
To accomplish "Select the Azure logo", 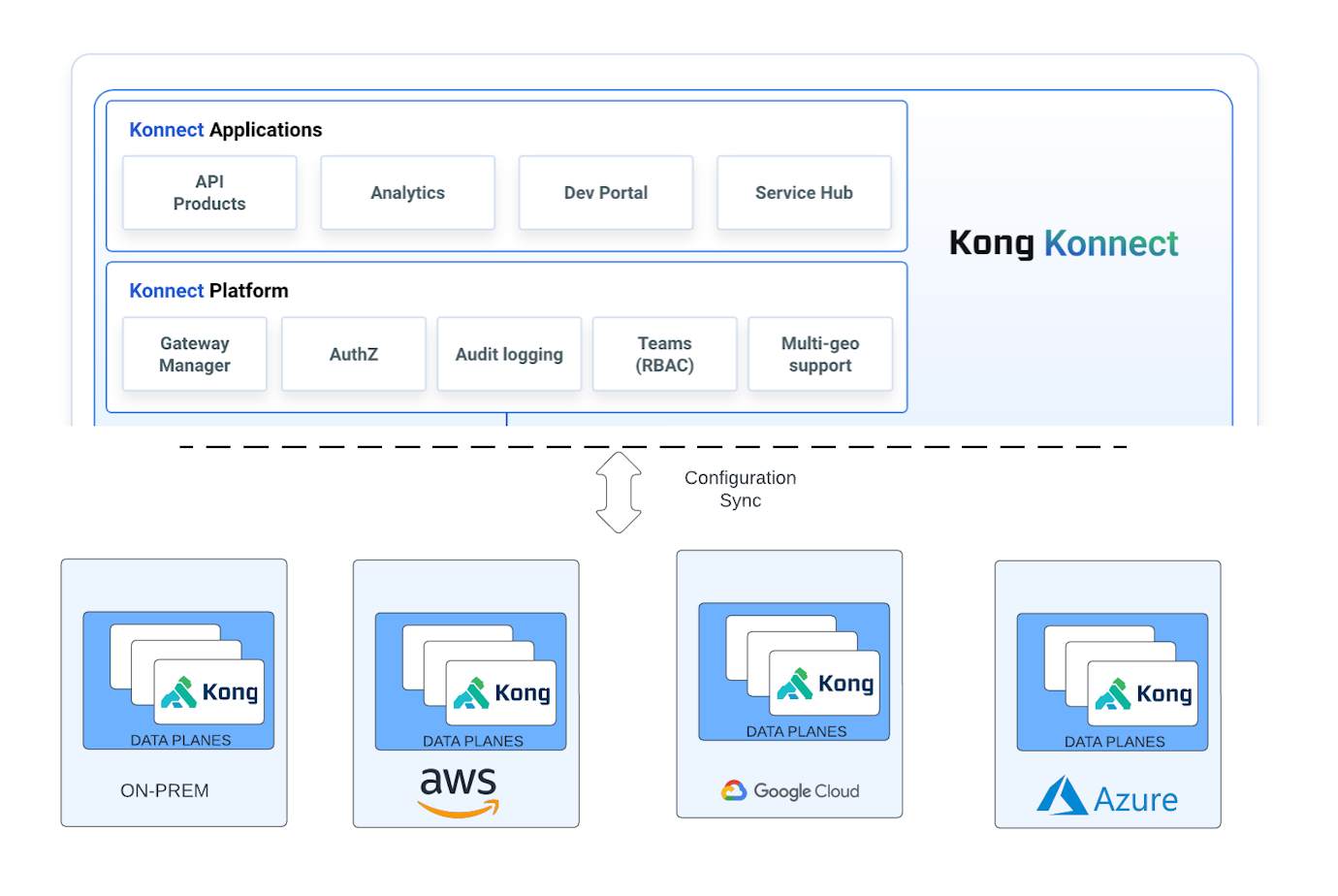I will [1108, 797].
